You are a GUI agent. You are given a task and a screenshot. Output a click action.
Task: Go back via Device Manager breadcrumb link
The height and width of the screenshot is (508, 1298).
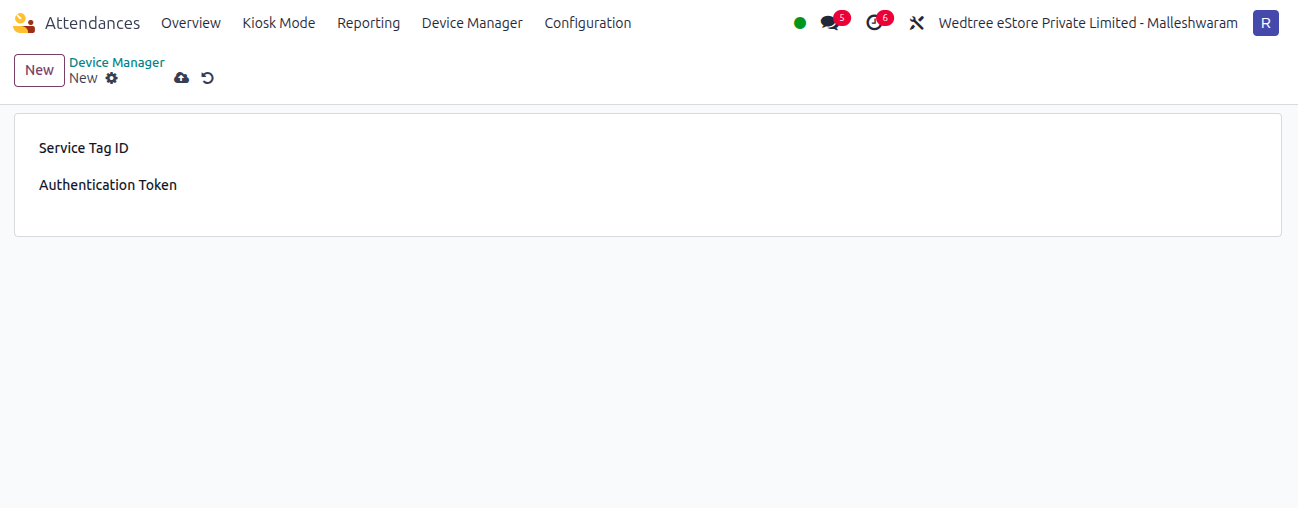117,63
